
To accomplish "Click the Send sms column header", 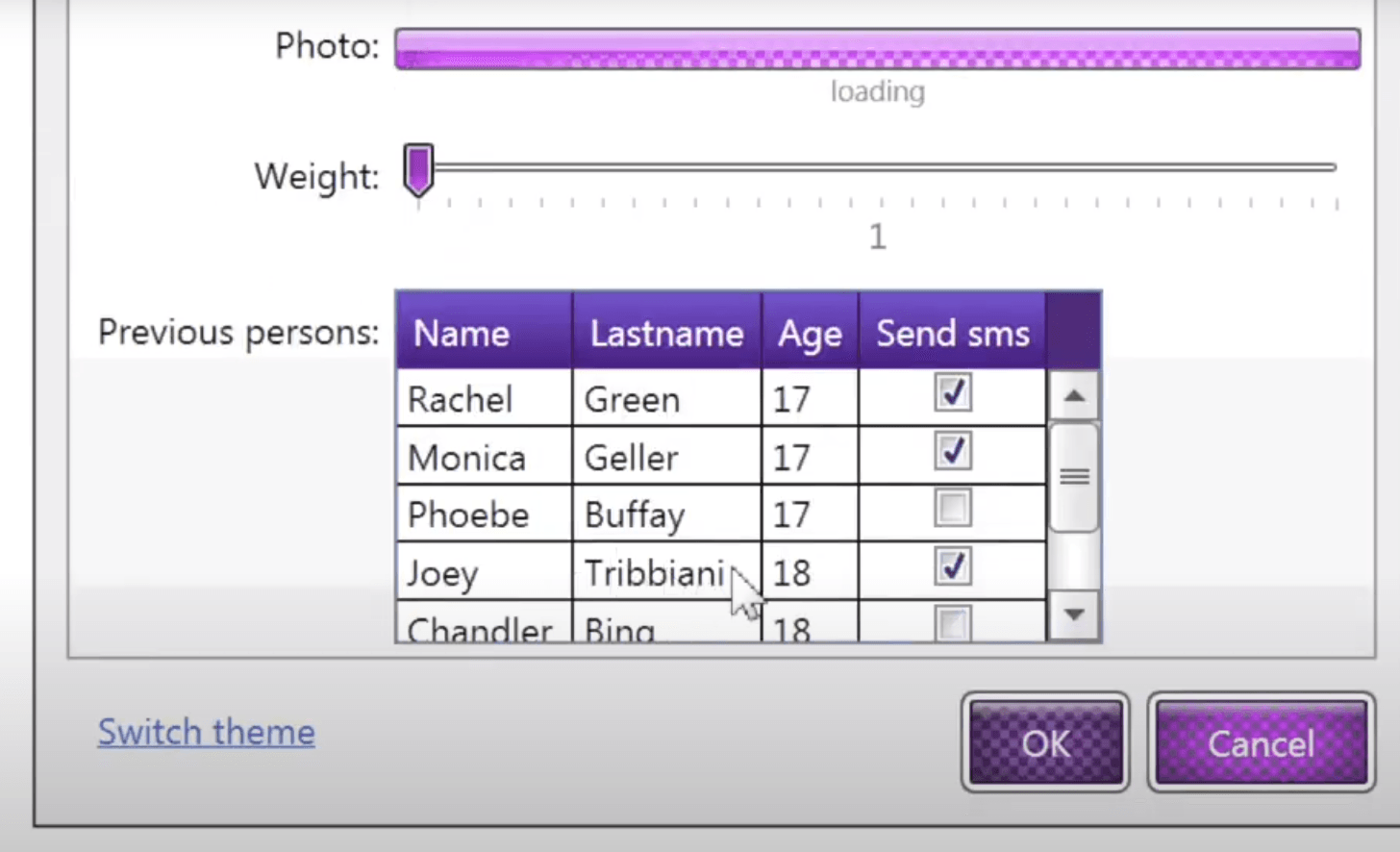I will click(x=952, y=333).
